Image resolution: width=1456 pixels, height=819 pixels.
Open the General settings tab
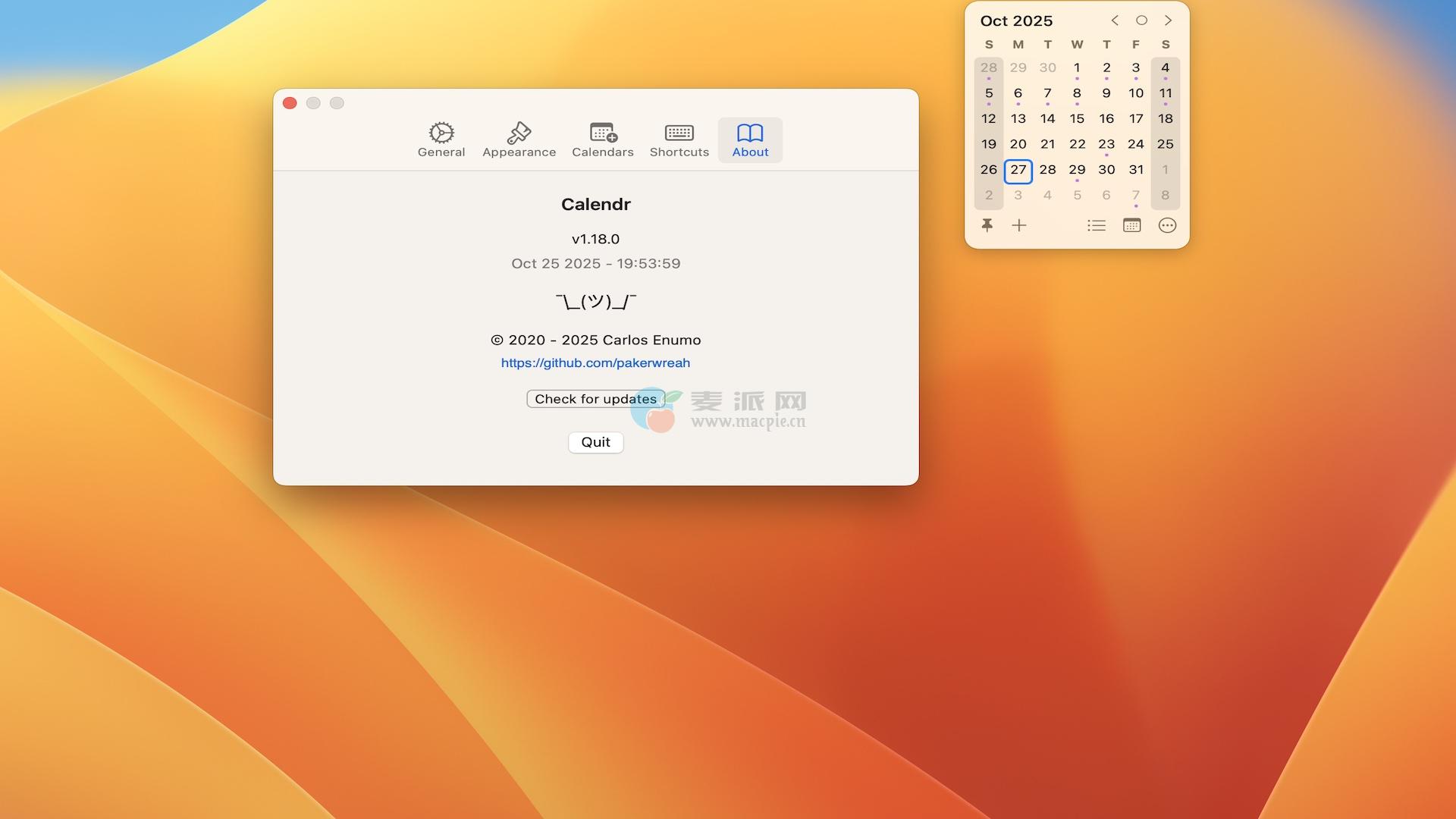441,140
